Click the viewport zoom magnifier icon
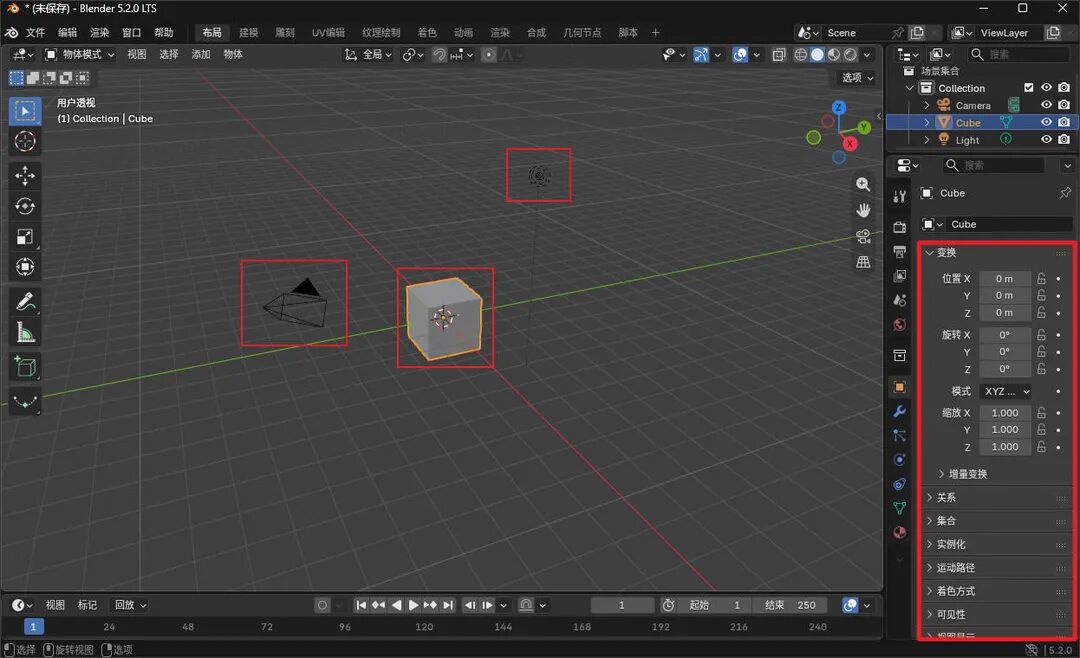 click(862, 185)
